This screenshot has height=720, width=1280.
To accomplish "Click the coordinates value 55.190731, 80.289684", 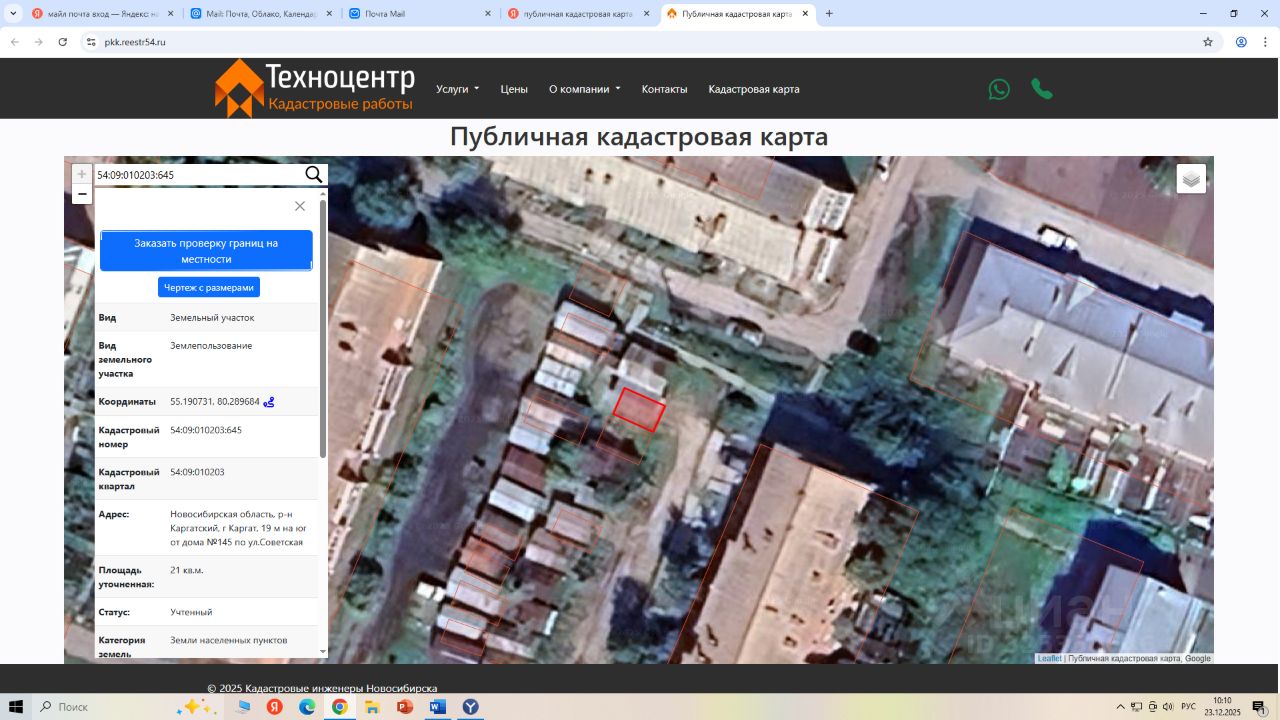I will [215, 402].
